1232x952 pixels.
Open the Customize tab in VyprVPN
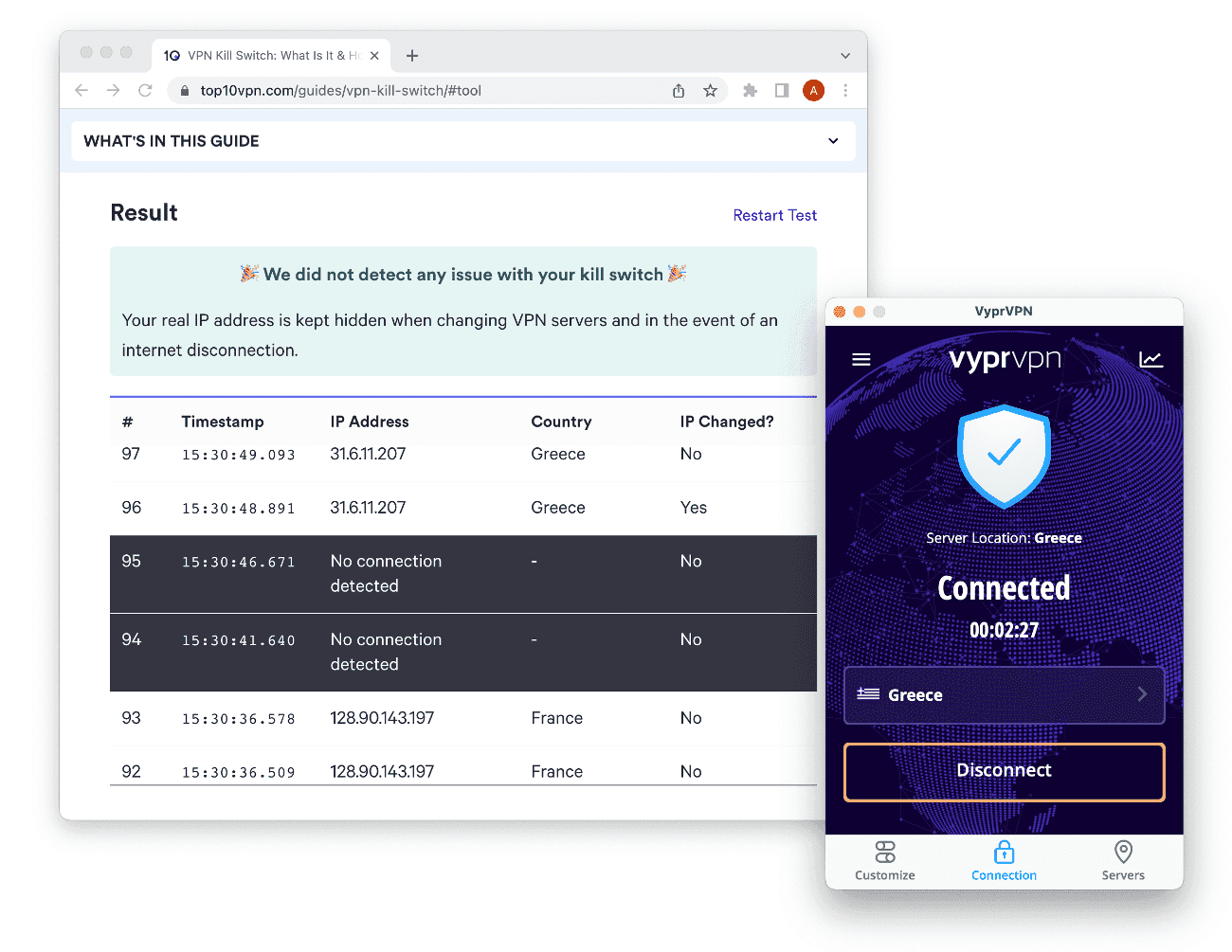pos(884,860)
